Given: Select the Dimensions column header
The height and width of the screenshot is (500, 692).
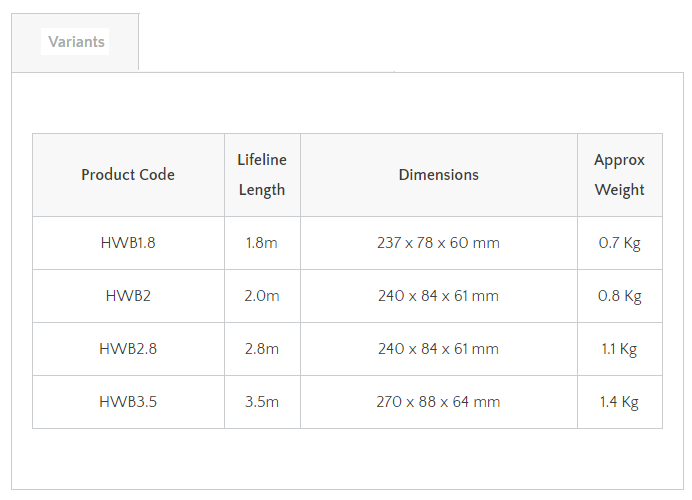Looking at the screenshot, I should (438, 175).
